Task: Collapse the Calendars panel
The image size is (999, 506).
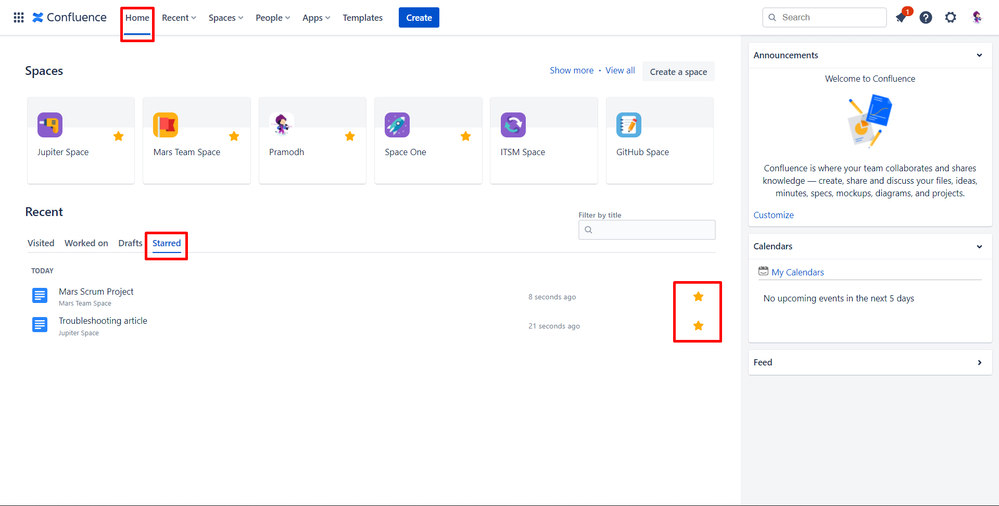Action: pos(979,246)
